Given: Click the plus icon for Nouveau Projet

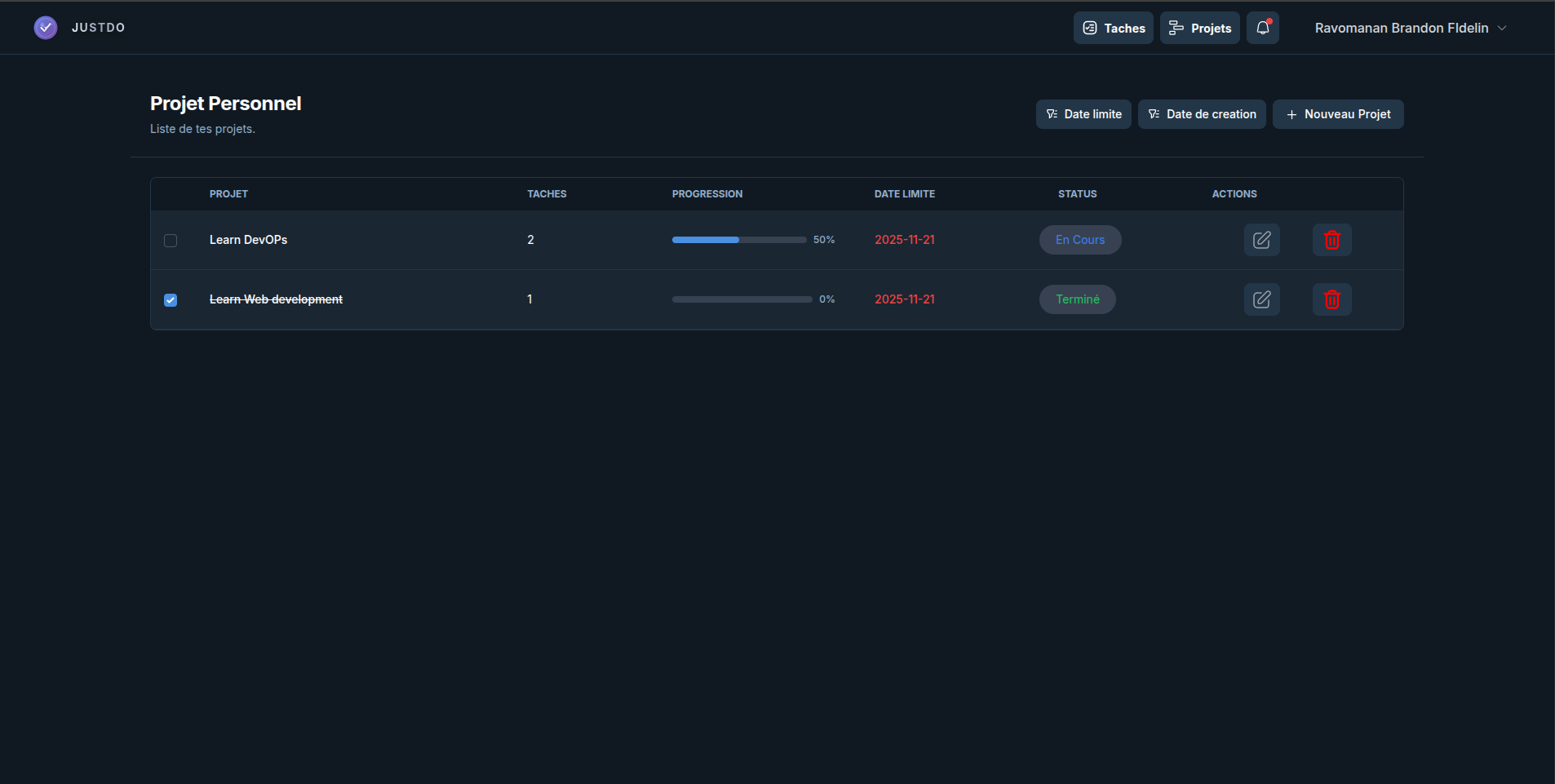Looking at the screenshot, I should point(1291,115).
